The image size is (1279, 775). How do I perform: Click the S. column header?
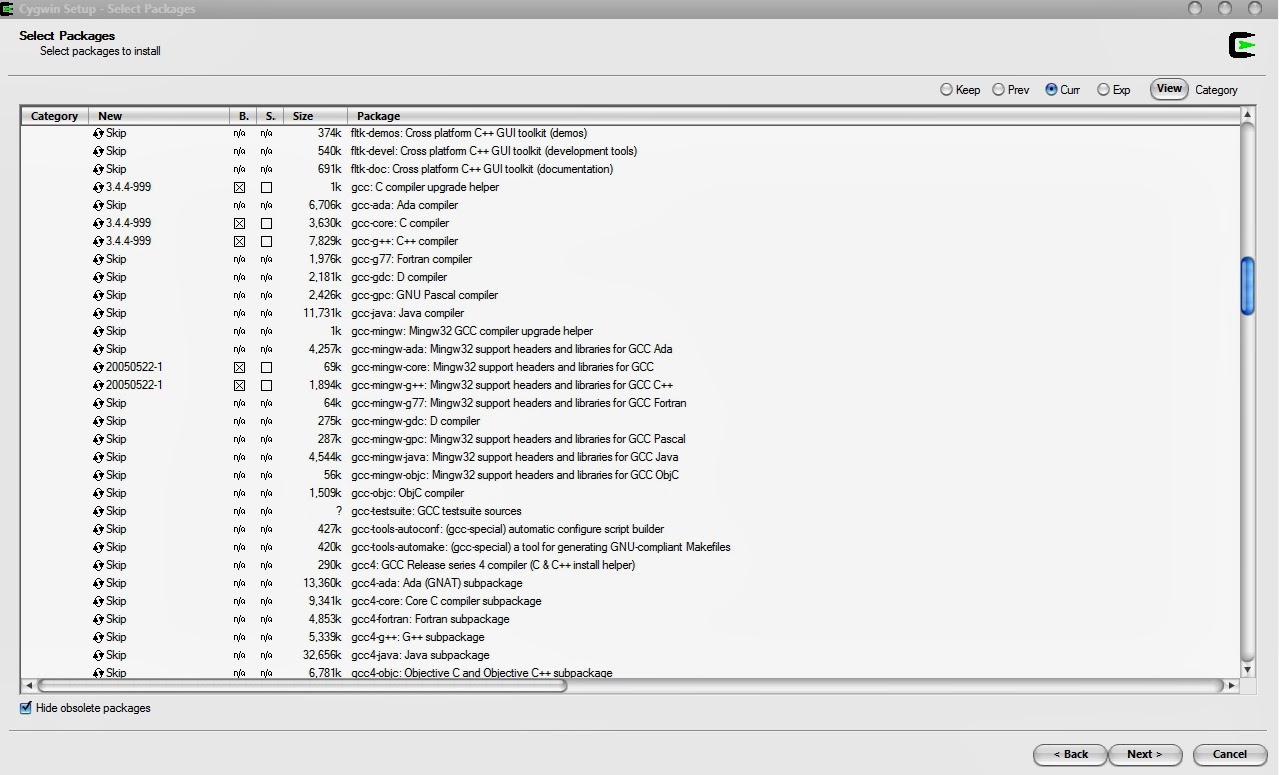pos(270,116)
